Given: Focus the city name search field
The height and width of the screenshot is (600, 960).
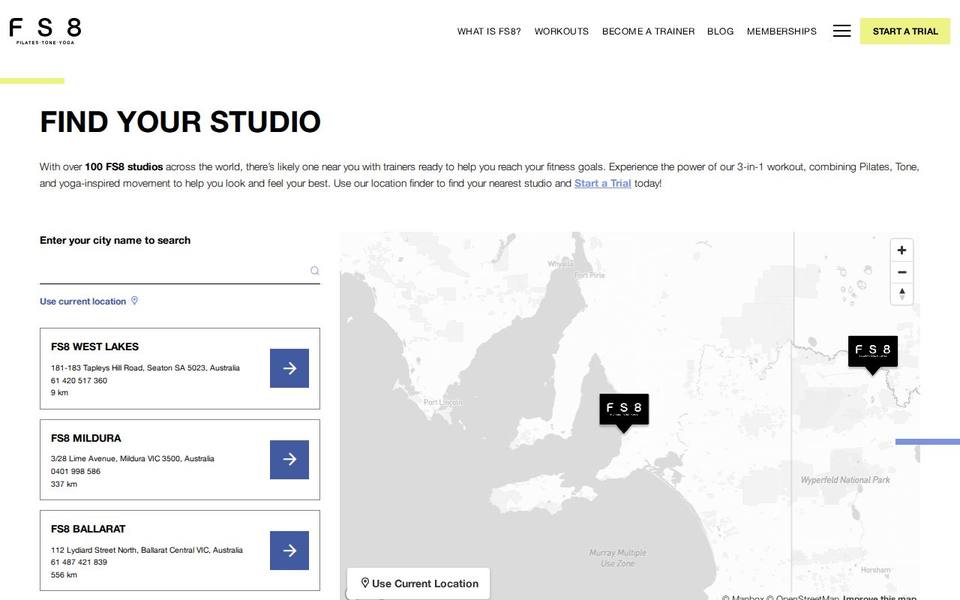Looking at the screenshot, I should (179, 271).
